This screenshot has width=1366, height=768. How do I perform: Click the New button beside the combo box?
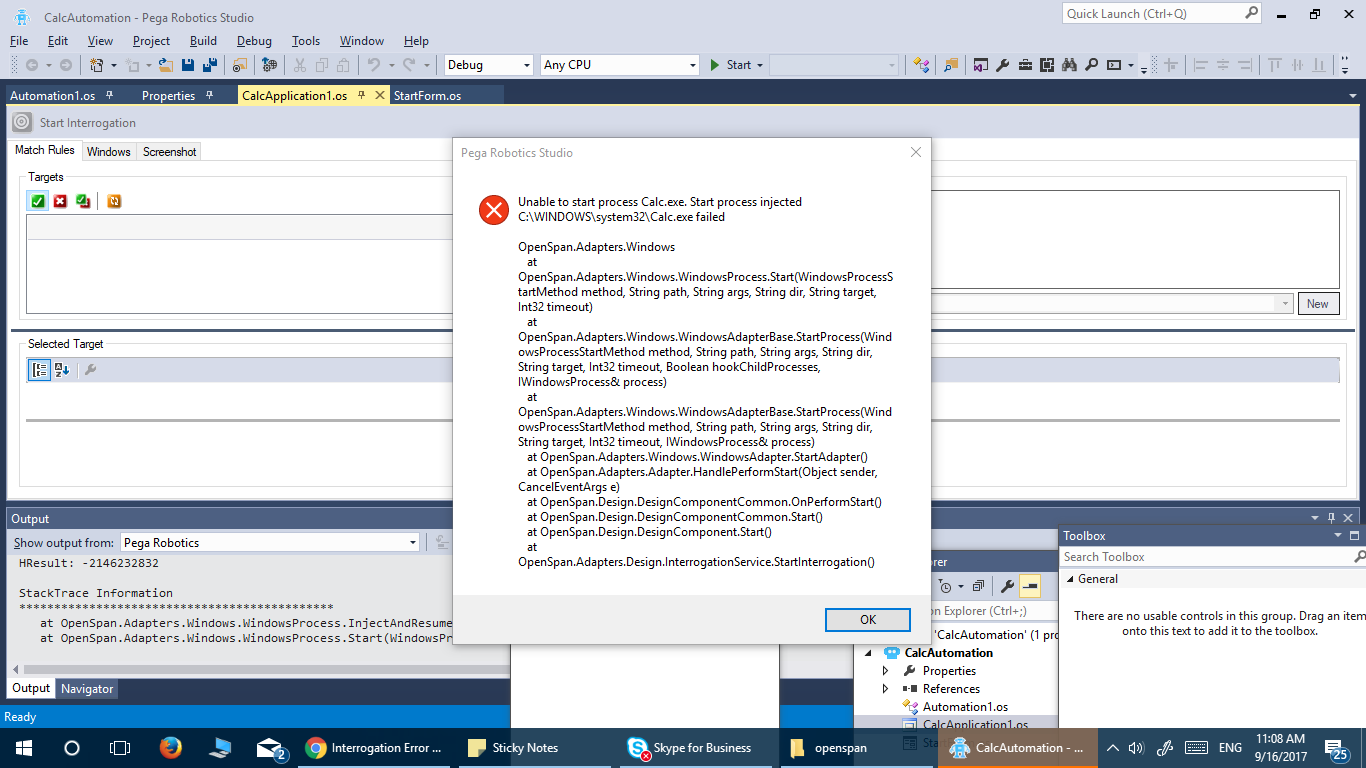pyautogui.click(x=1318, y=304)
